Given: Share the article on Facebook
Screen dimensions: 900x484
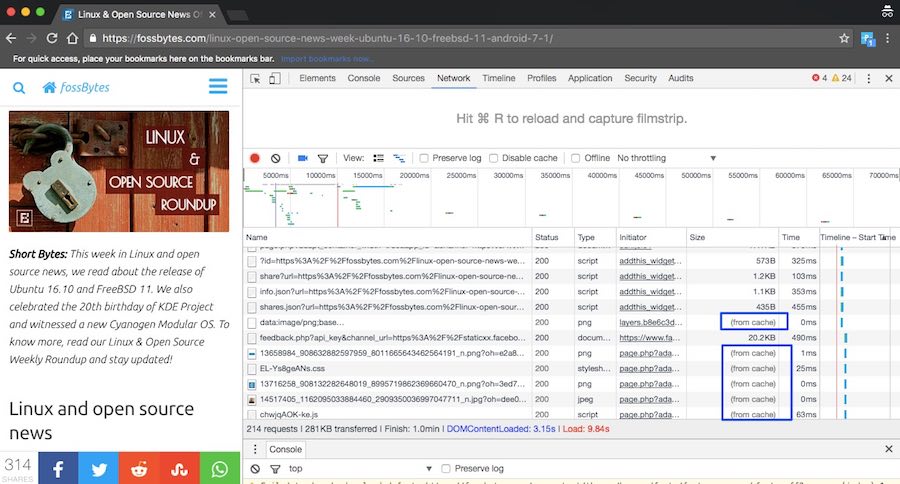Looking at the screenshot, I should click(x=58, y=468).
